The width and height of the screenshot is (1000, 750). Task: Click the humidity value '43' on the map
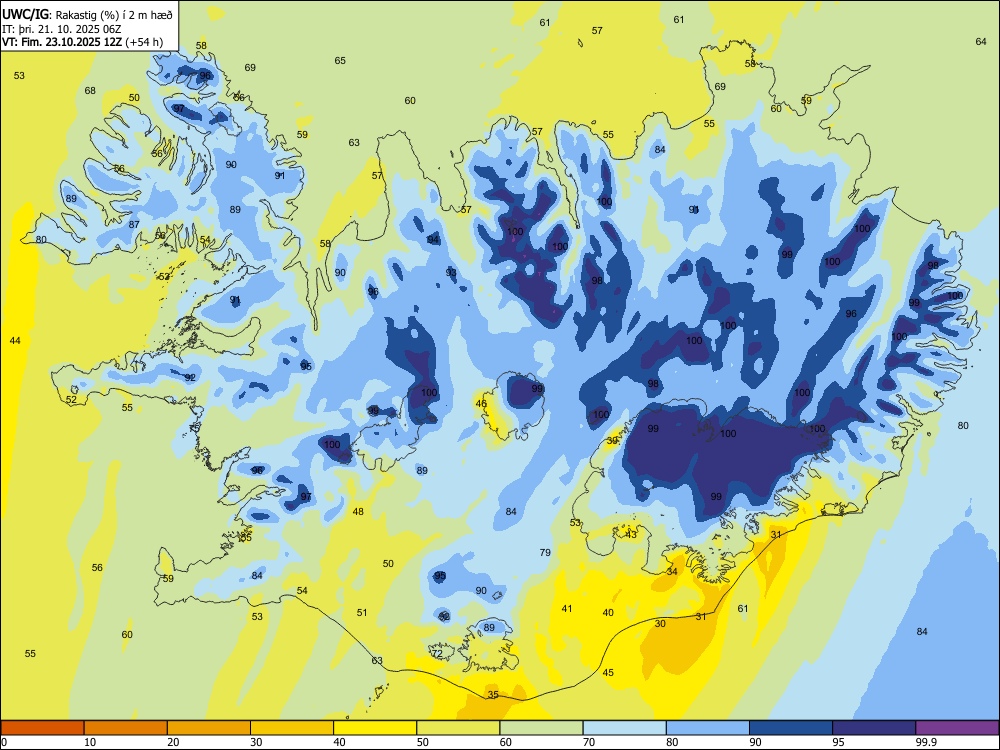[x=631, y=534]
